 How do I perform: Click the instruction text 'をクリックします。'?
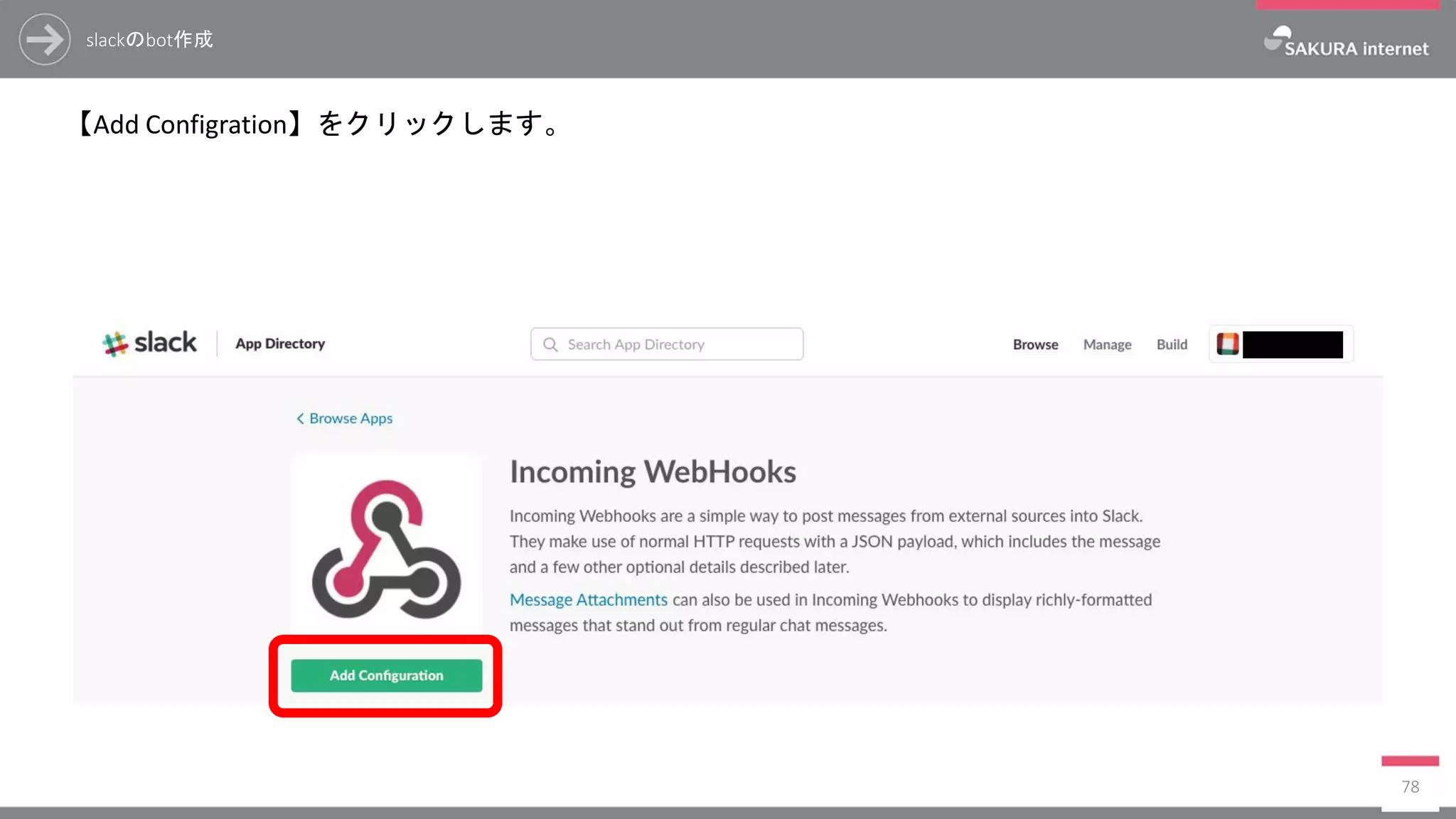click(x=439, y=124)
